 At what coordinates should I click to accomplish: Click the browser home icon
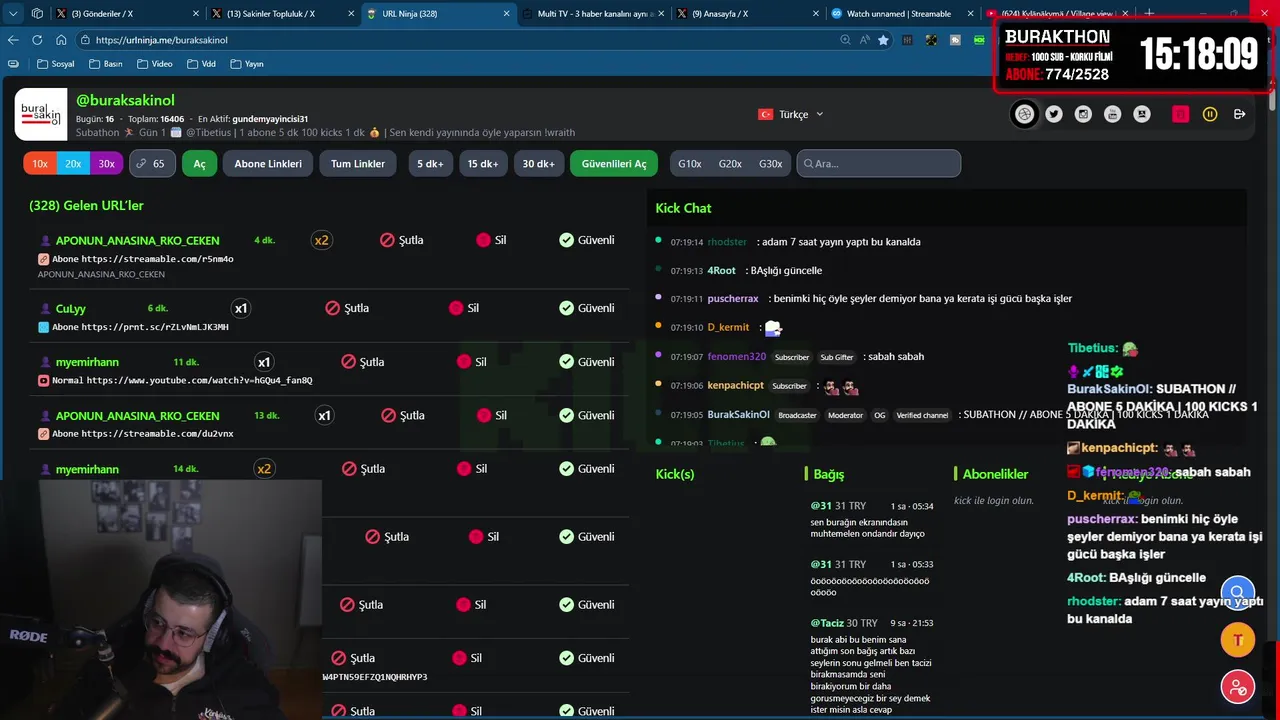pyautogui.click(x=61, y=40)
